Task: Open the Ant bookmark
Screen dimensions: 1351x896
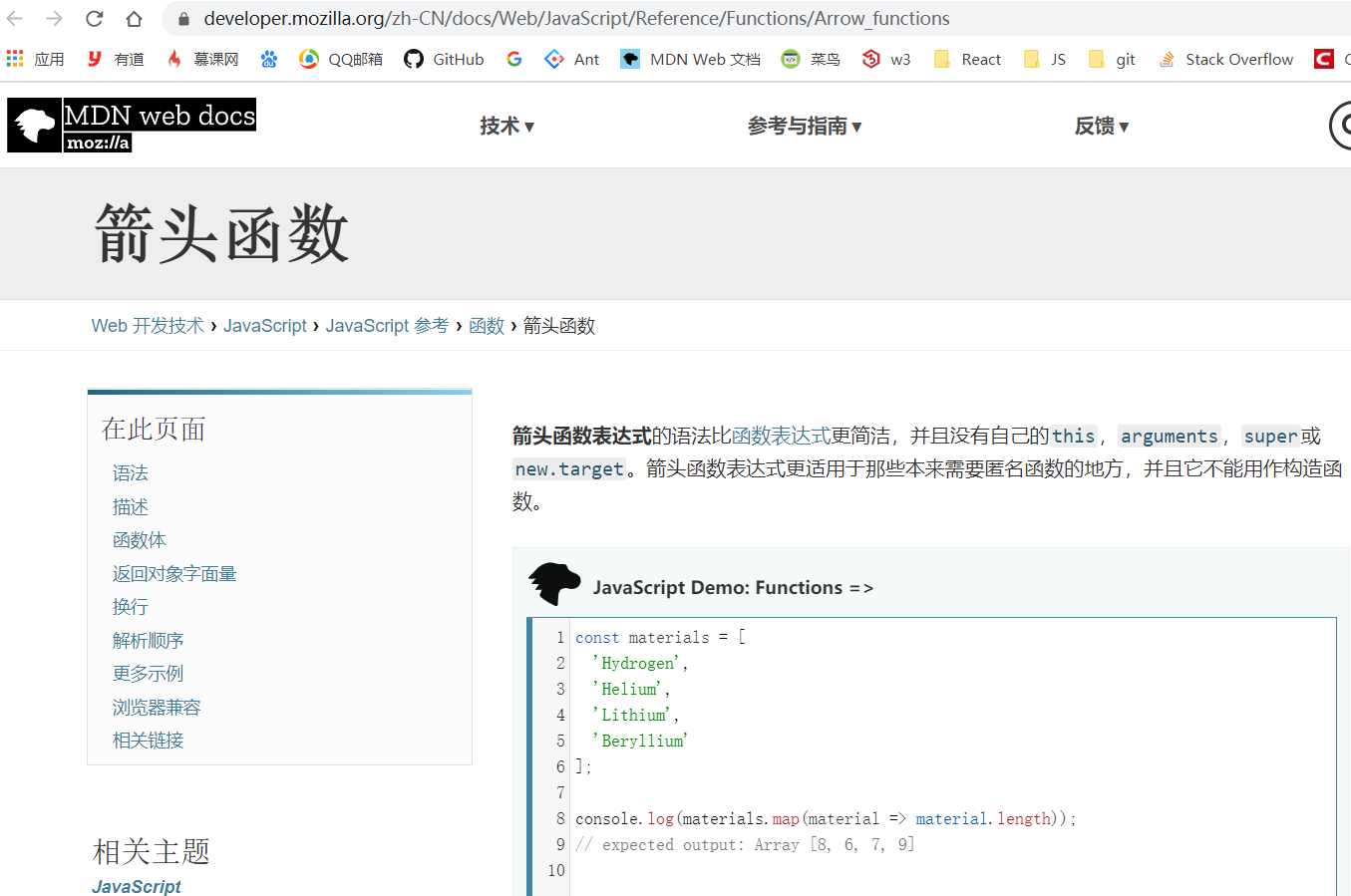Action: [572, 59]
